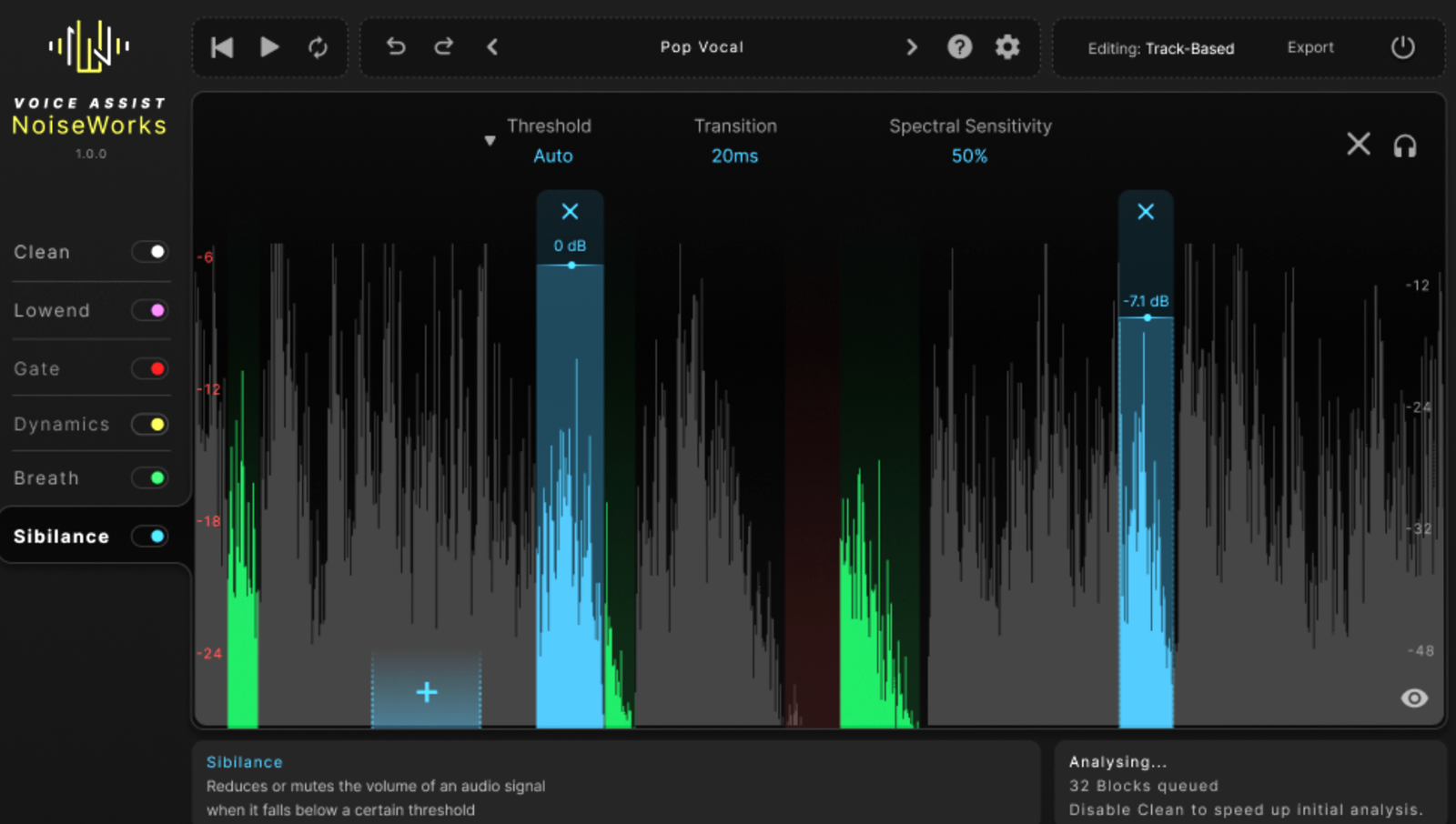Click the VOICE ASSIST NoiseWorks title text
Viewport: 1456px width, 824px height.
click(x=89, y=116)
